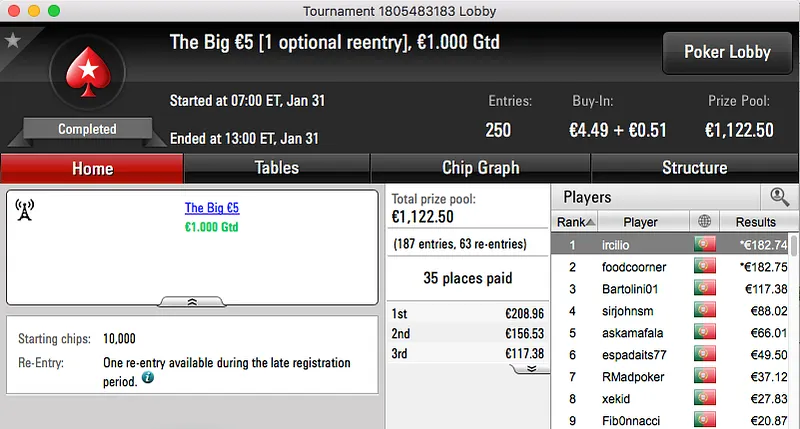Screen dimensions: 800x429
Task: Click ircilio's Portugal flag icon
Action: 704,244
